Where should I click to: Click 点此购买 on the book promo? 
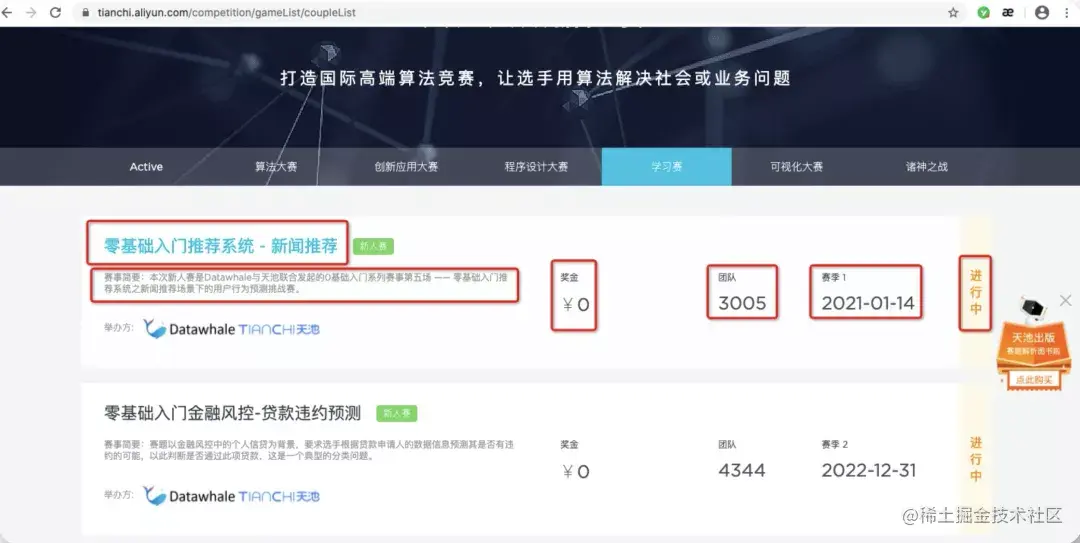[1034, 380]
